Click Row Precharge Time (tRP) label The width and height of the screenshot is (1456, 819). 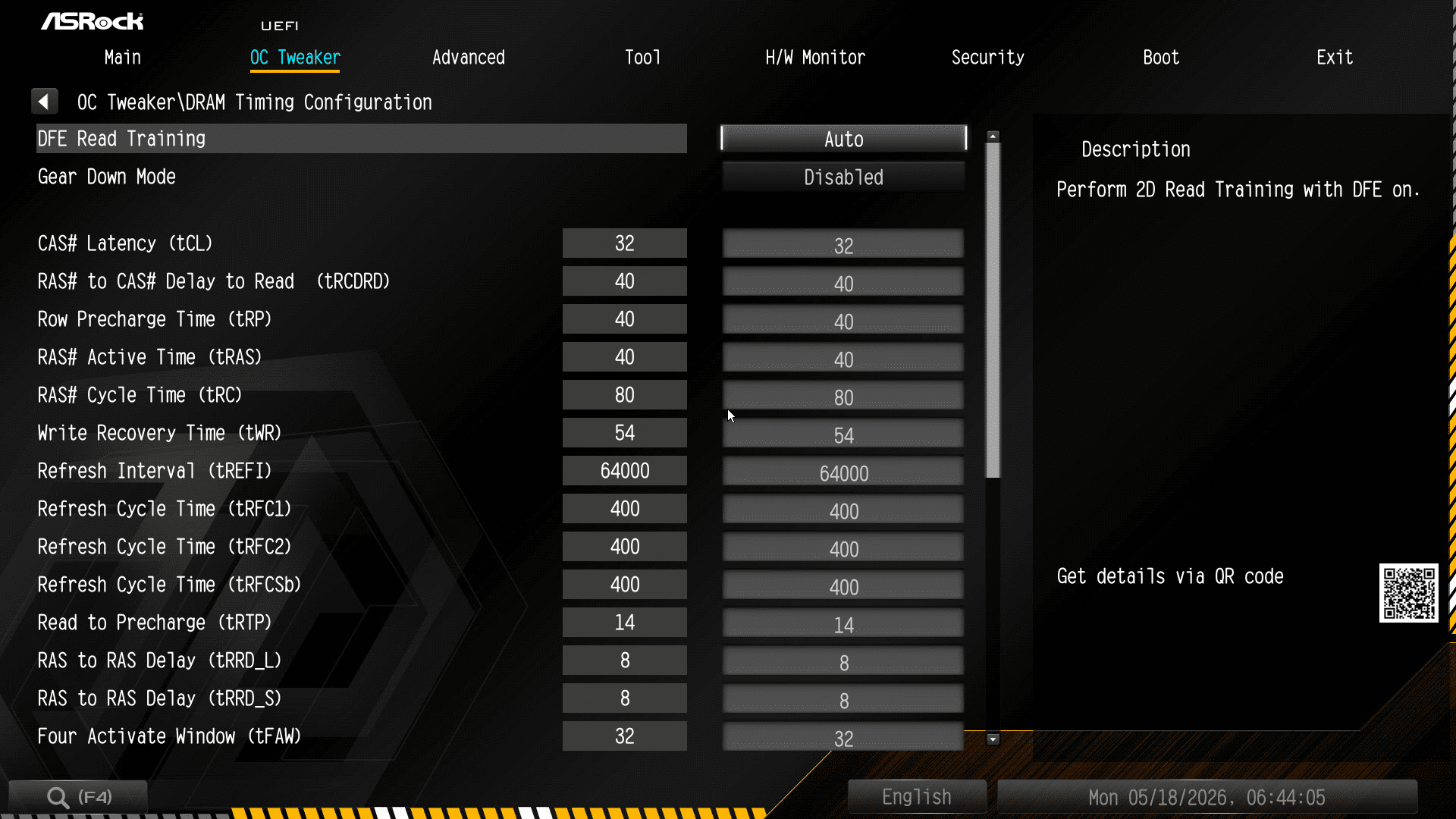[155, 319]
